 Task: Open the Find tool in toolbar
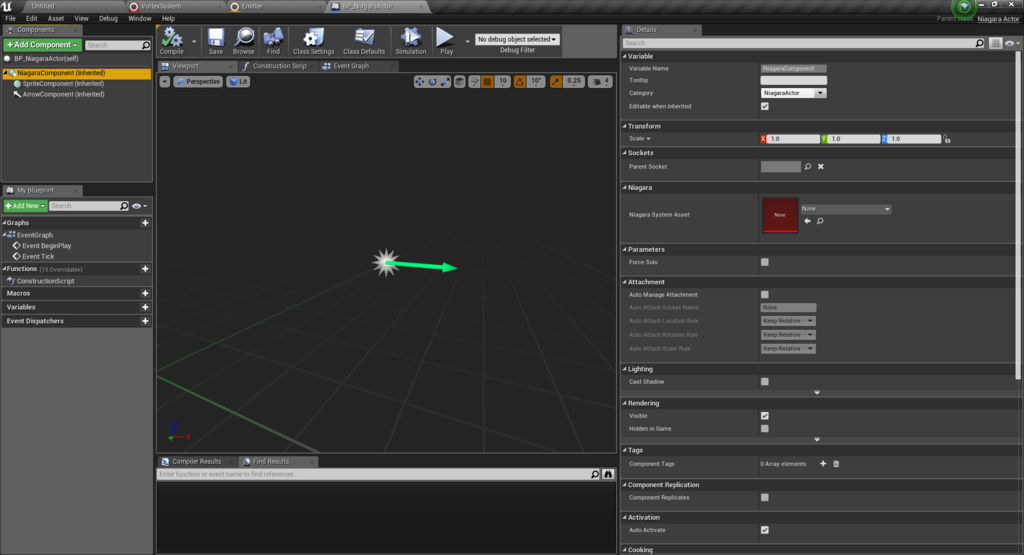tap(273, 40)
